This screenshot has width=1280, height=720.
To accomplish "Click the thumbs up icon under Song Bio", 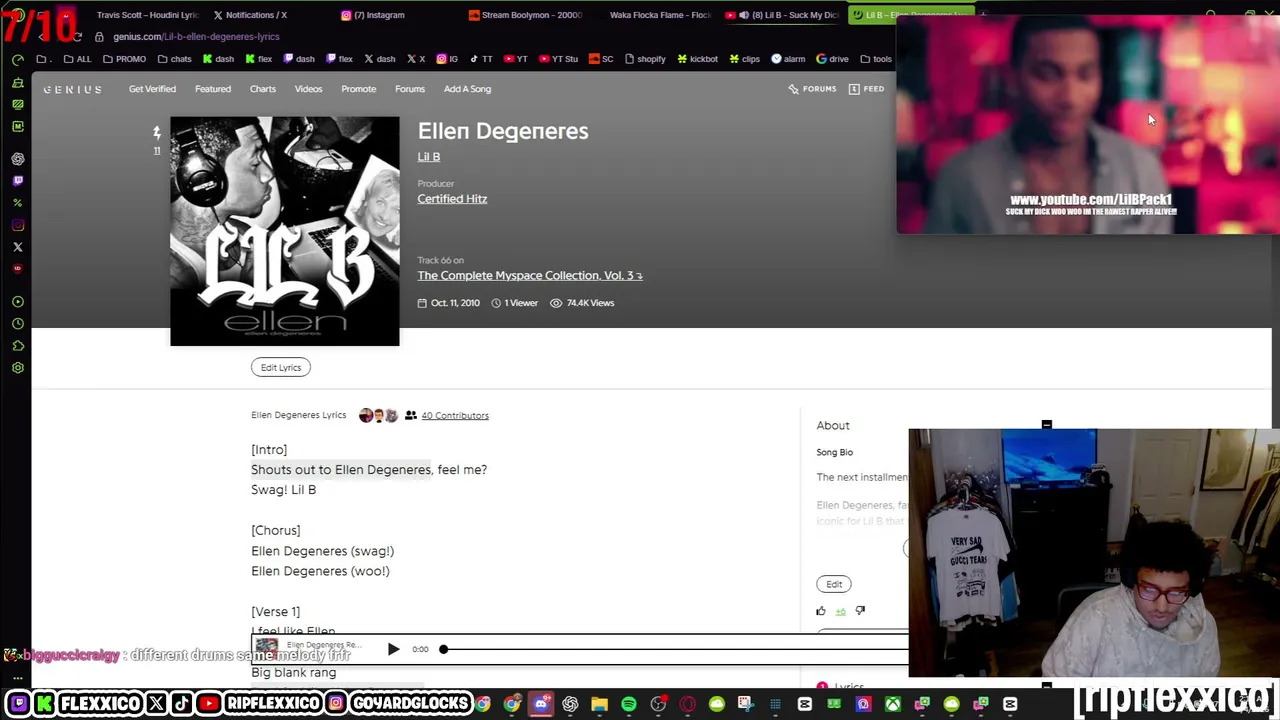I will 821,611.
